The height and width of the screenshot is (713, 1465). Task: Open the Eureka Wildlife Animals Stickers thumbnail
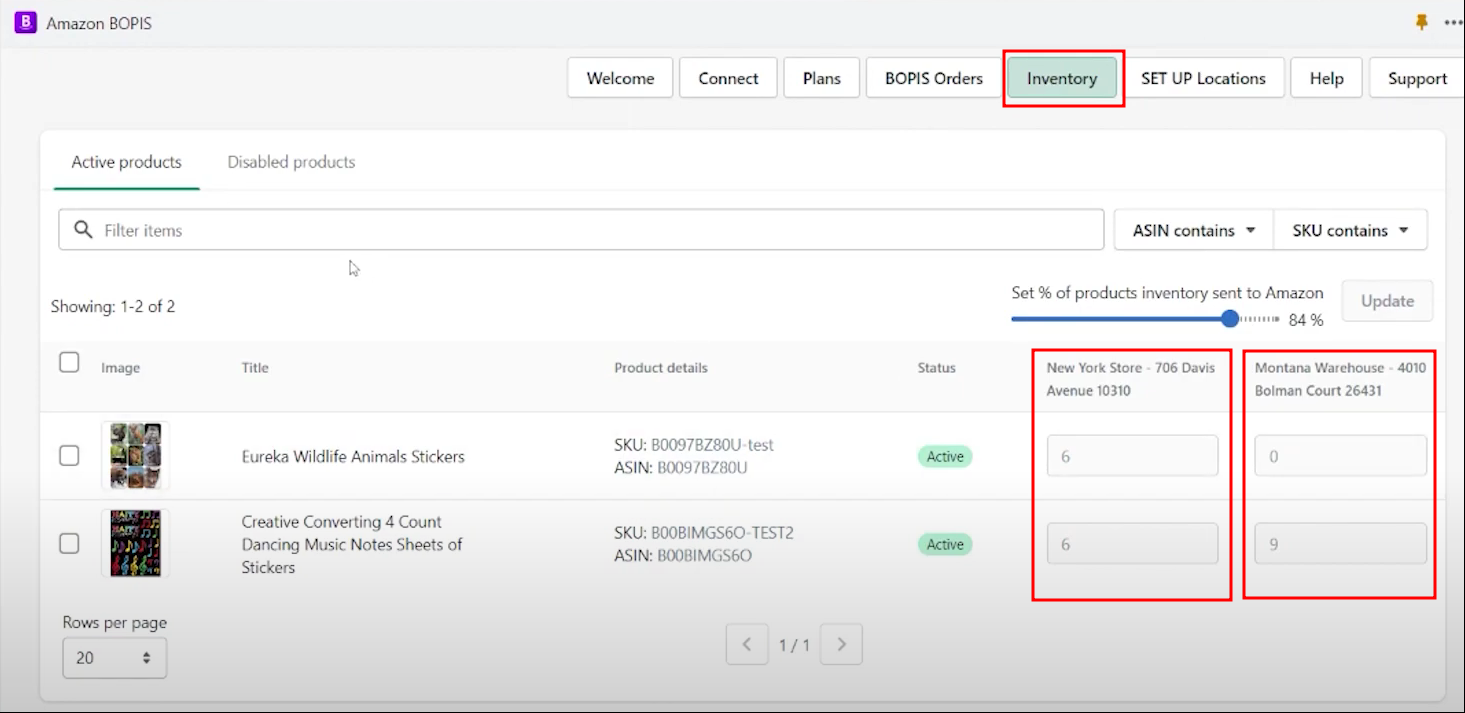pyautogui.click(x=135, y=456)
